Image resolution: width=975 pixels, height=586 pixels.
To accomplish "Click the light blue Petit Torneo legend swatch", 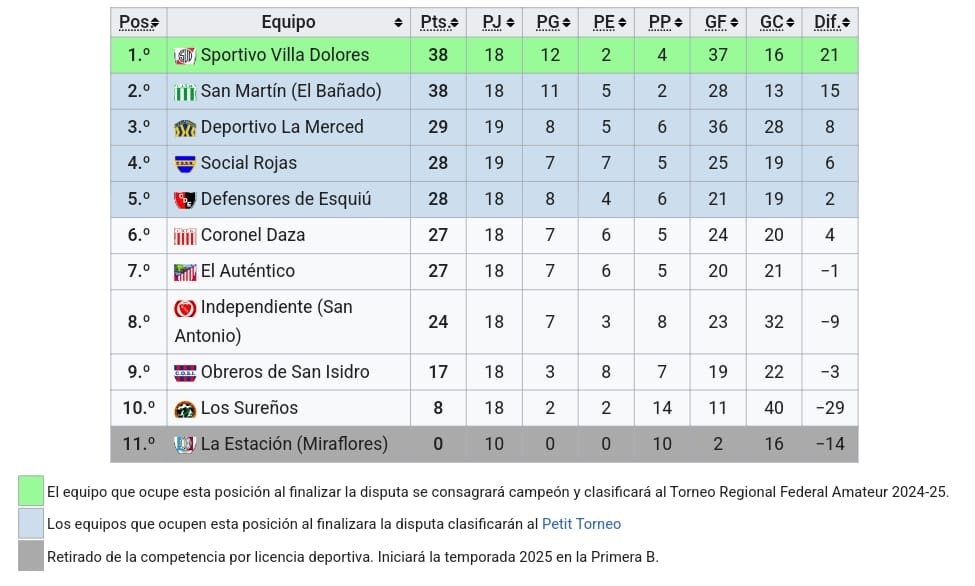I will (x=31, y=524).
